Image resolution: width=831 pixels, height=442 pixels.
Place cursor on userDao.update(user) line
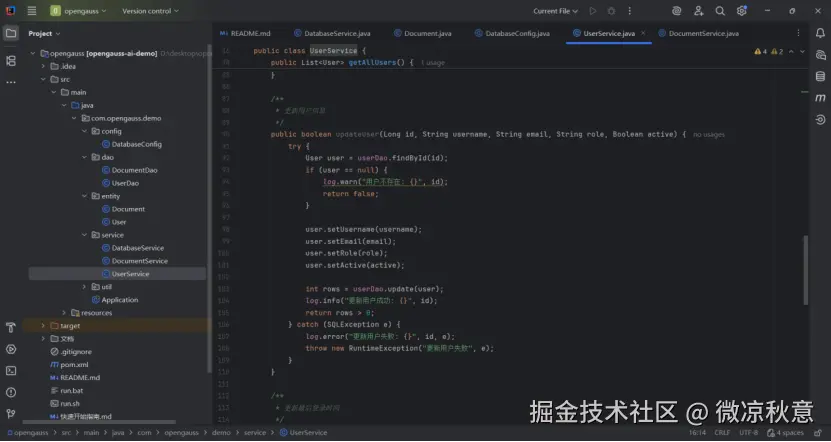374,289
